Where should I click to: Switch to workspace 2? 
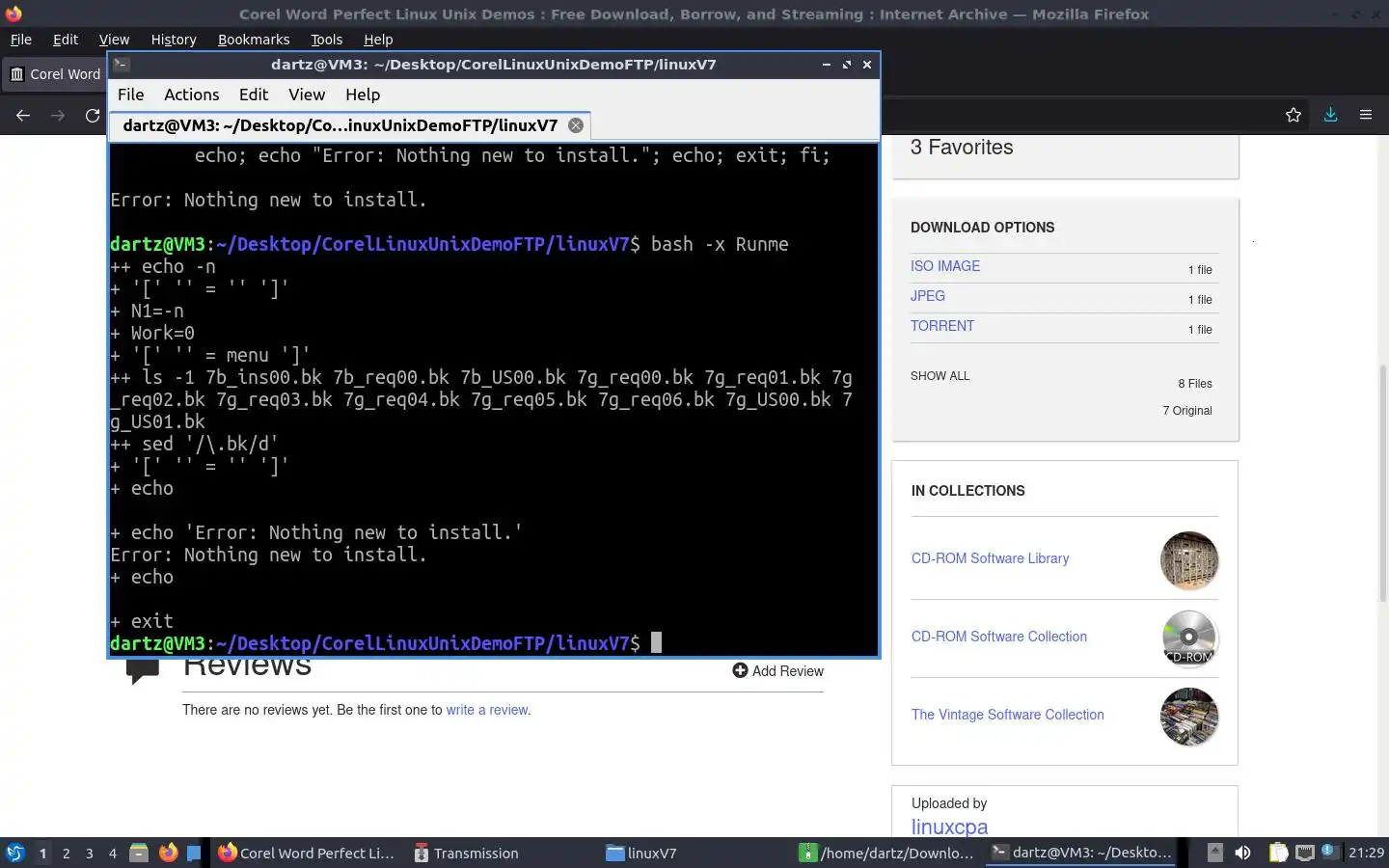66,854
